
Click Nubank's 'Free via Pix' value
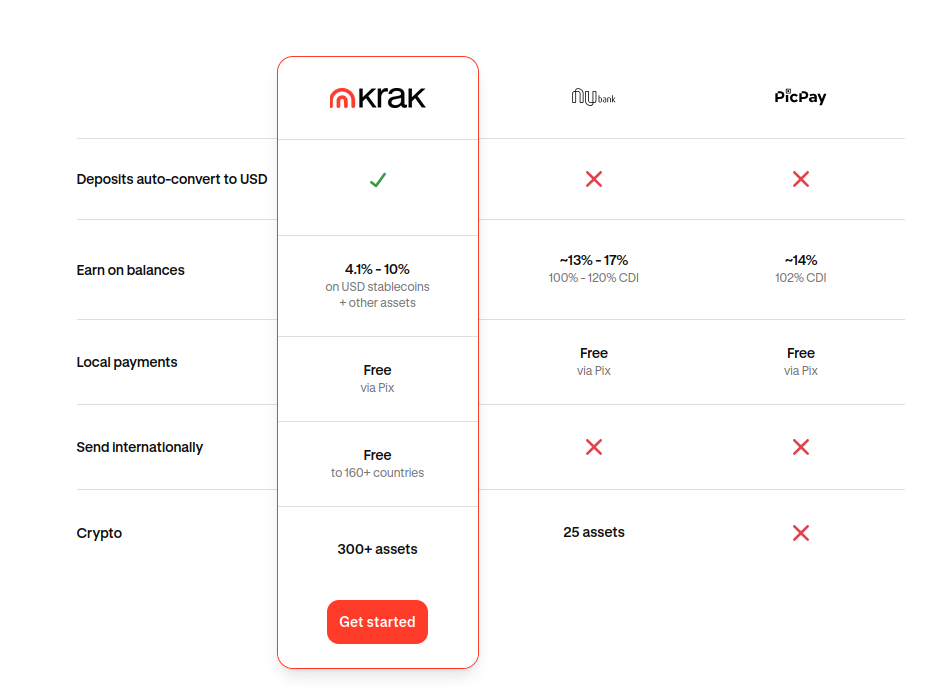click(594, 362)
